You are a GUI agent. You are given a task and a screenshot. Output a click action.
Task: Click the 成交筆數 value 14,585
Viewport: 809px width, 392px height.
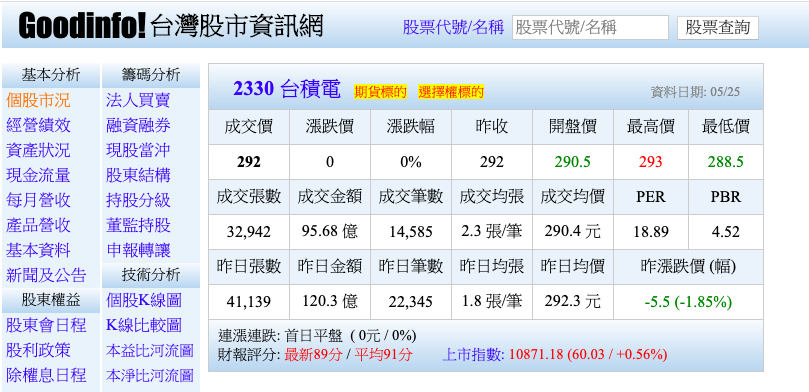click(x=411, y=232)
